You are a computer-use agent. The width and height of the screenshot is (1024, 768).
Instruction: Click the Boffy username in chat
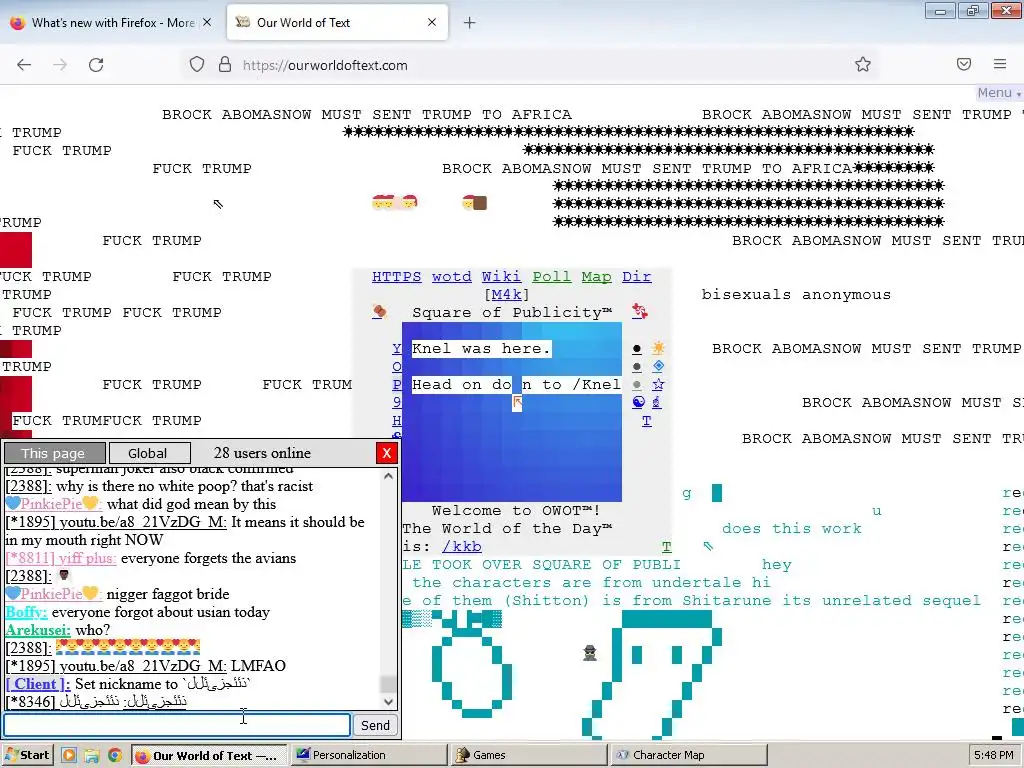26,612
